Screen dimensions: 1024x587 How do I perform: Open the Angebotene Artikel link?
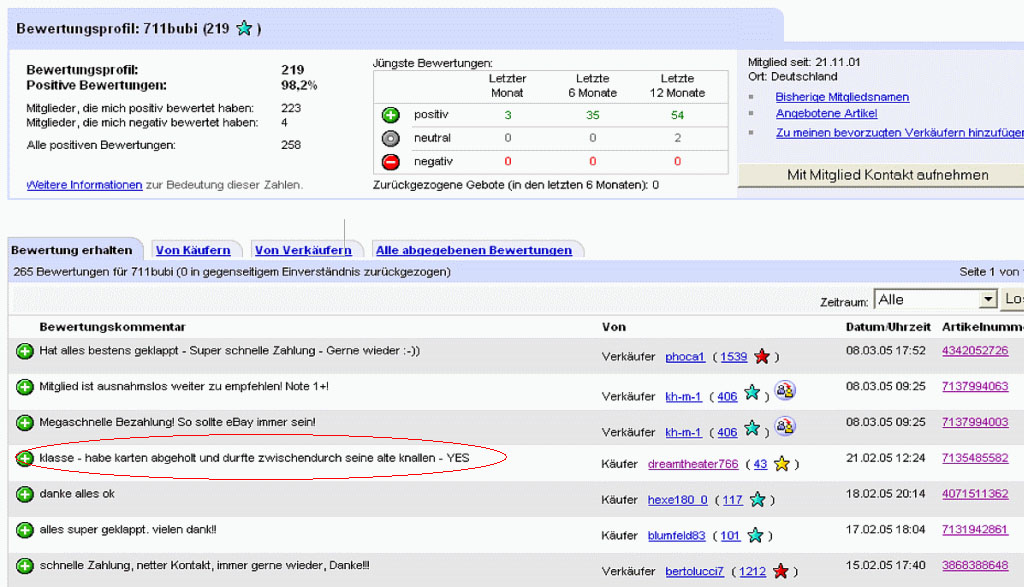tap(826, 114)
